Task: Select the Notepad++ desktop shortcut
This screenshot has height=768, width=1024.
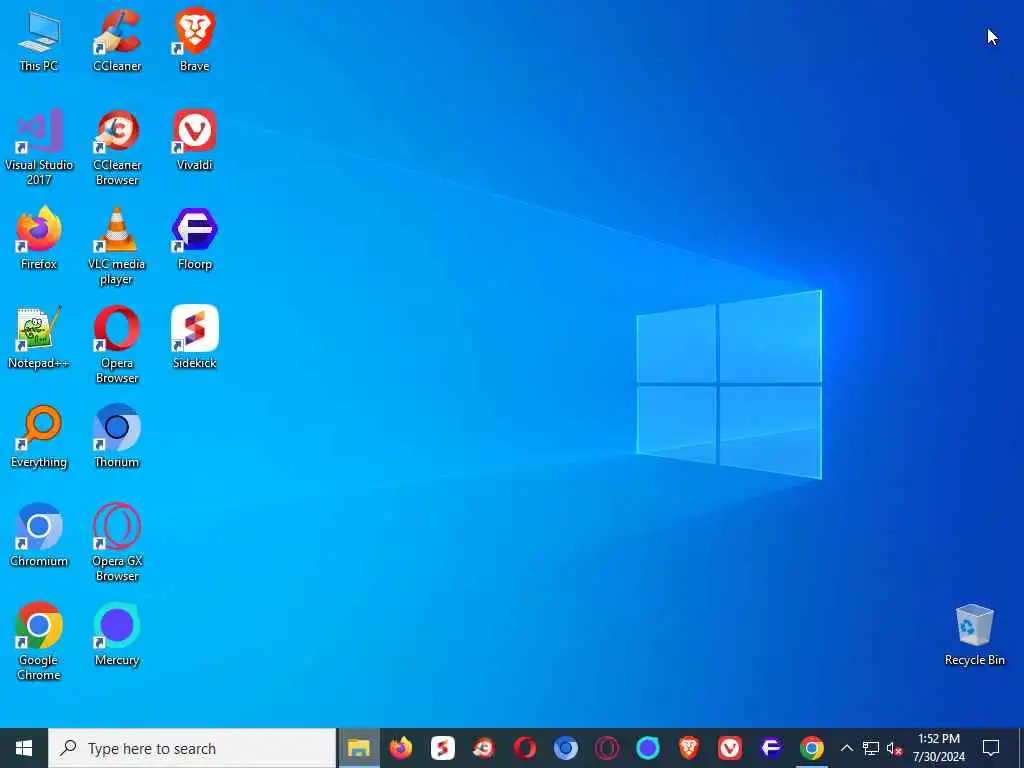Action: pyautogui.click(x=39, y=338)
